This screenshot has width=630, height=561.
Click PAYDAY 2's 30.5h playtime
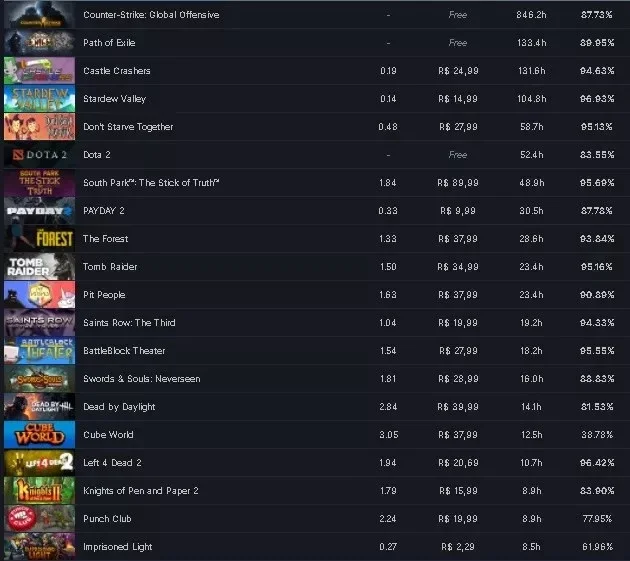click(x=531, y=211)
